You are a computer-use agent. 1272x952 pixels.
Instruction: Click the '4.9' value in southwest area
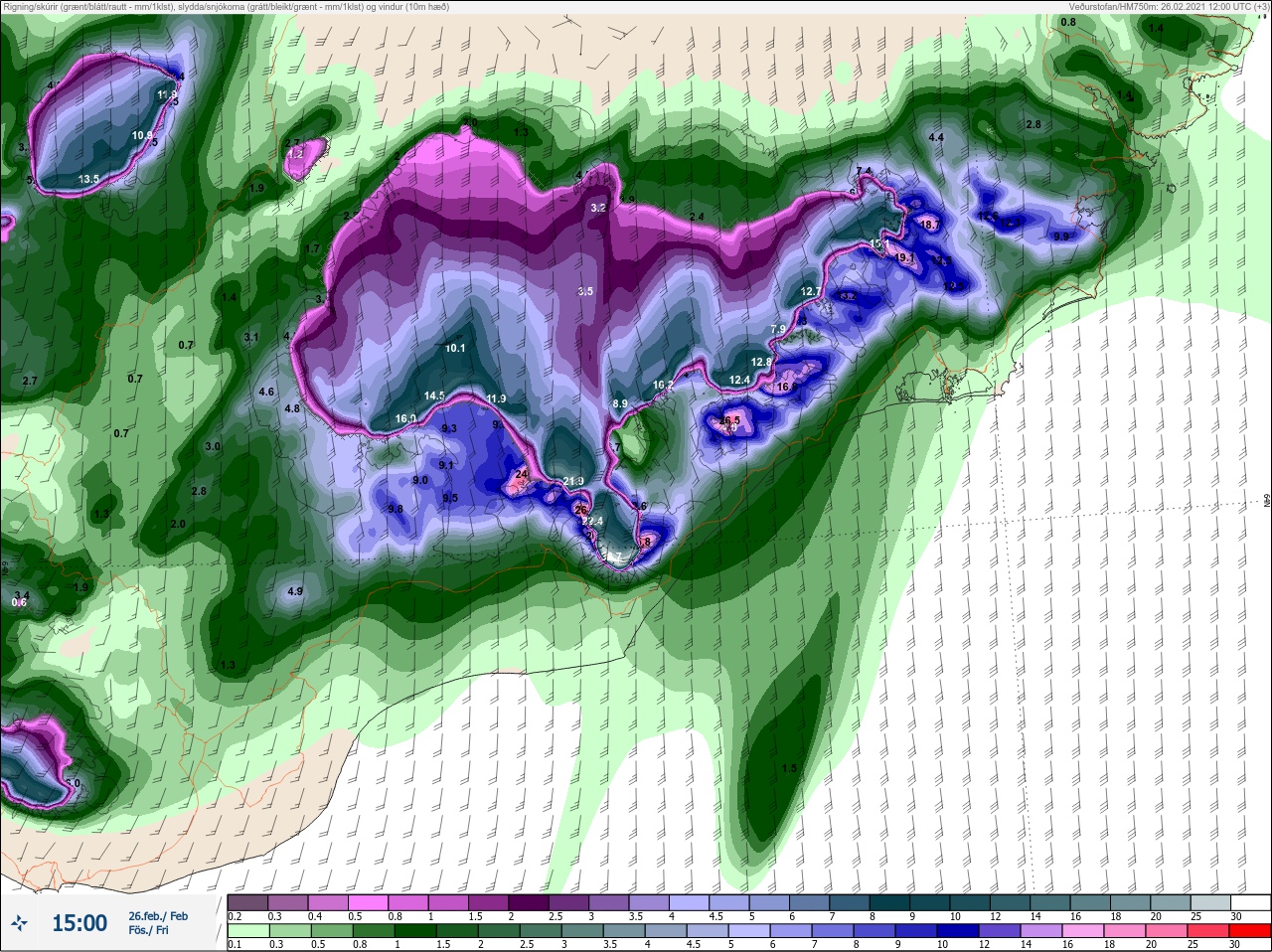[x=294, y=591]
